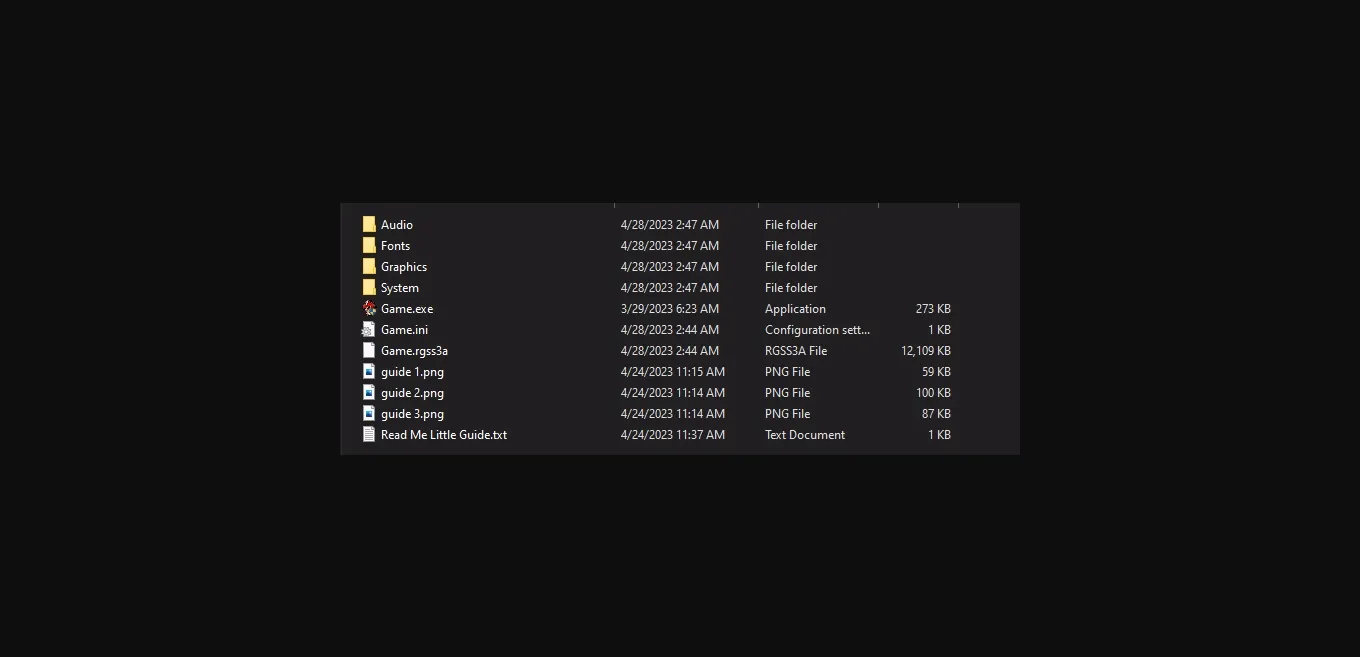Click the Game.rgss3a file icon

(x=369, y=351)
